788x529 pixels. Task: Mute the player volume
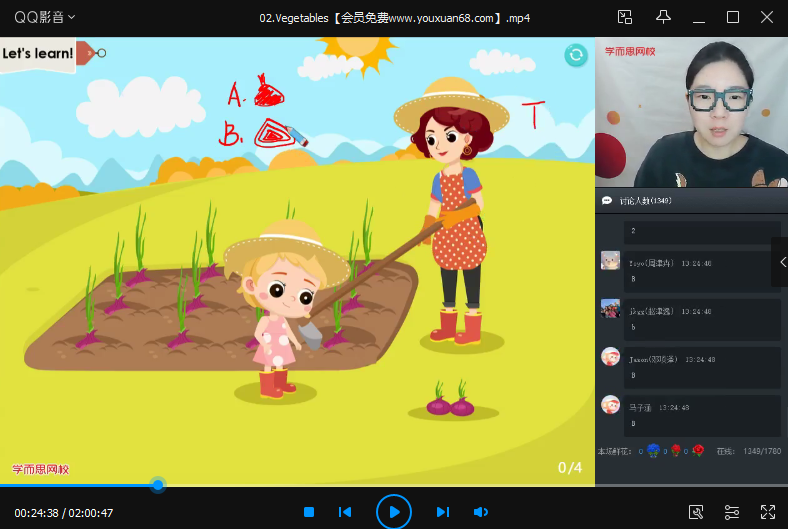(x=480, y=512)
